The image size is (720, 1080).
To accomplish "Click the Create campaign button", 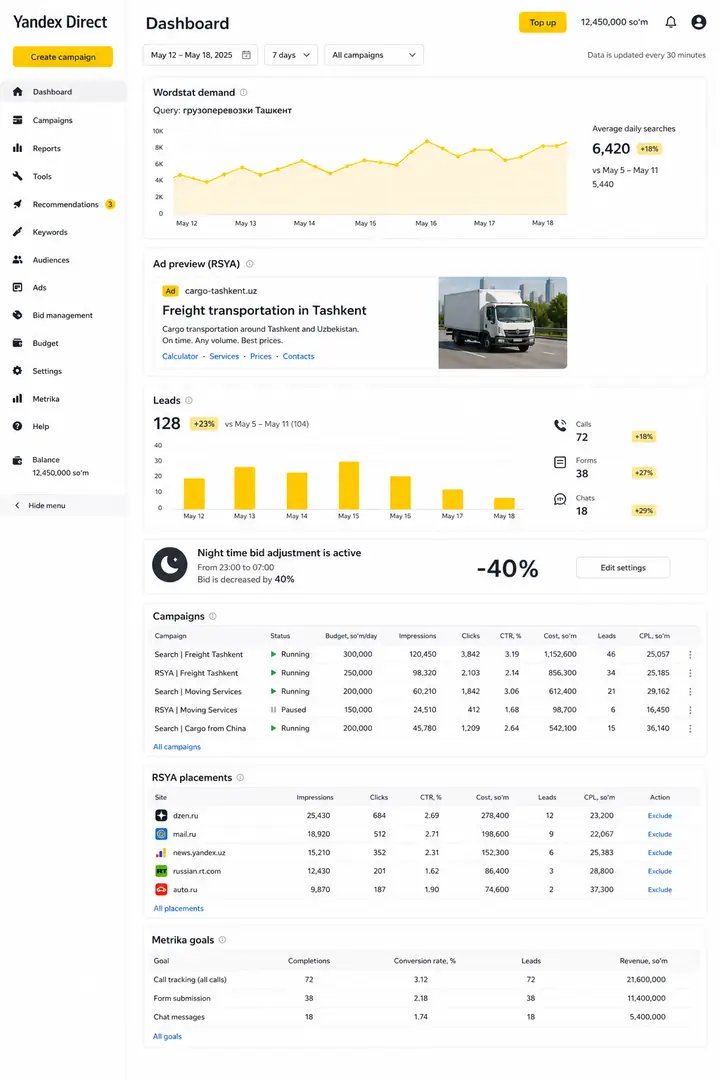I will (x=63, y=57).
